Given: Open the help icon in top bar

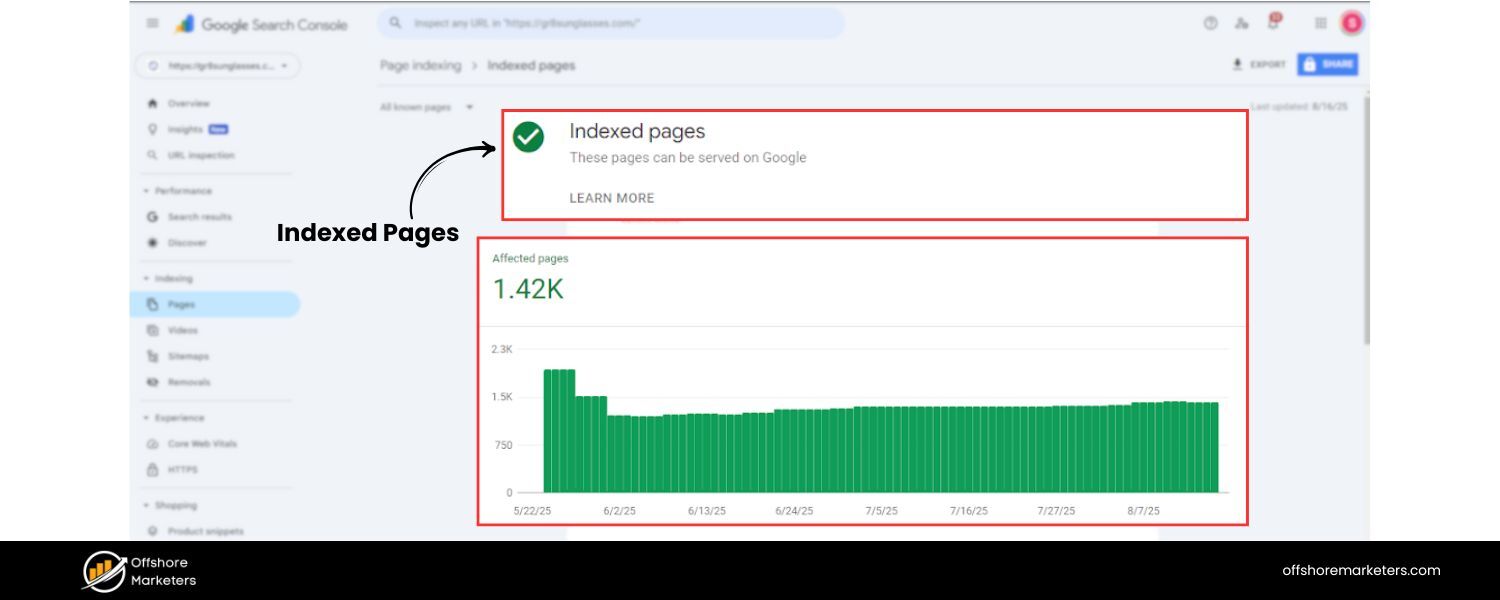Looking at the screenshot, I should (x=1210, y=22).
